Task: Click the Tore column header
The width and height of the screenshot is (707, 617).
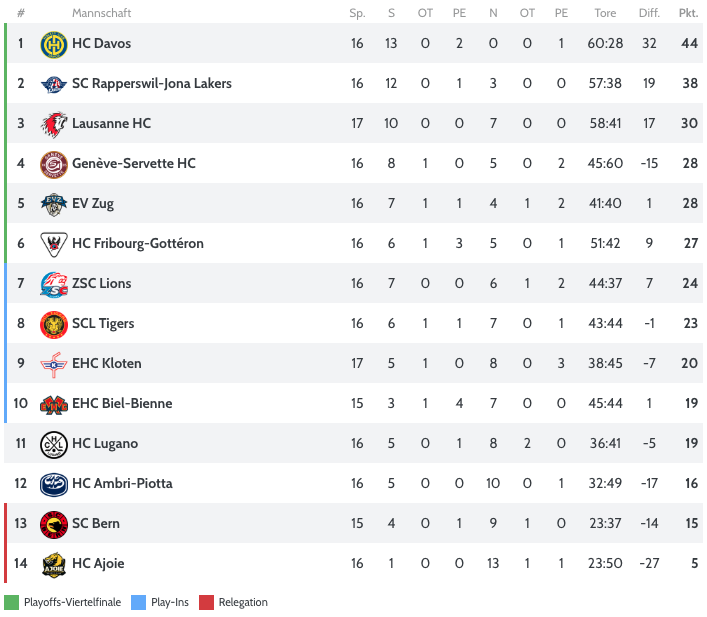Action: point(605,13)
